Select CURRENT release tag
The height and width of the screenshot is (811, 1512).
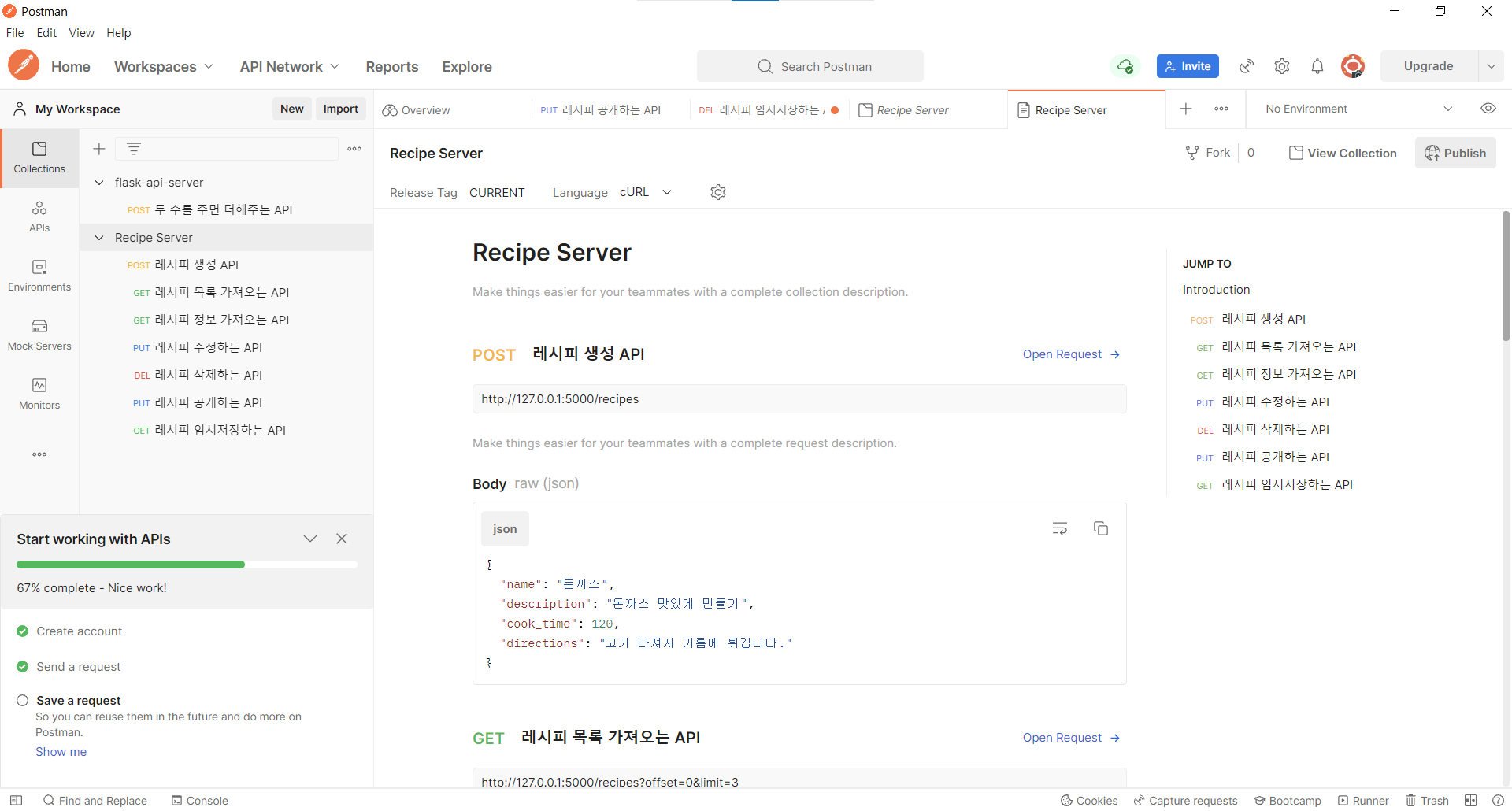(x=497, y=192)
